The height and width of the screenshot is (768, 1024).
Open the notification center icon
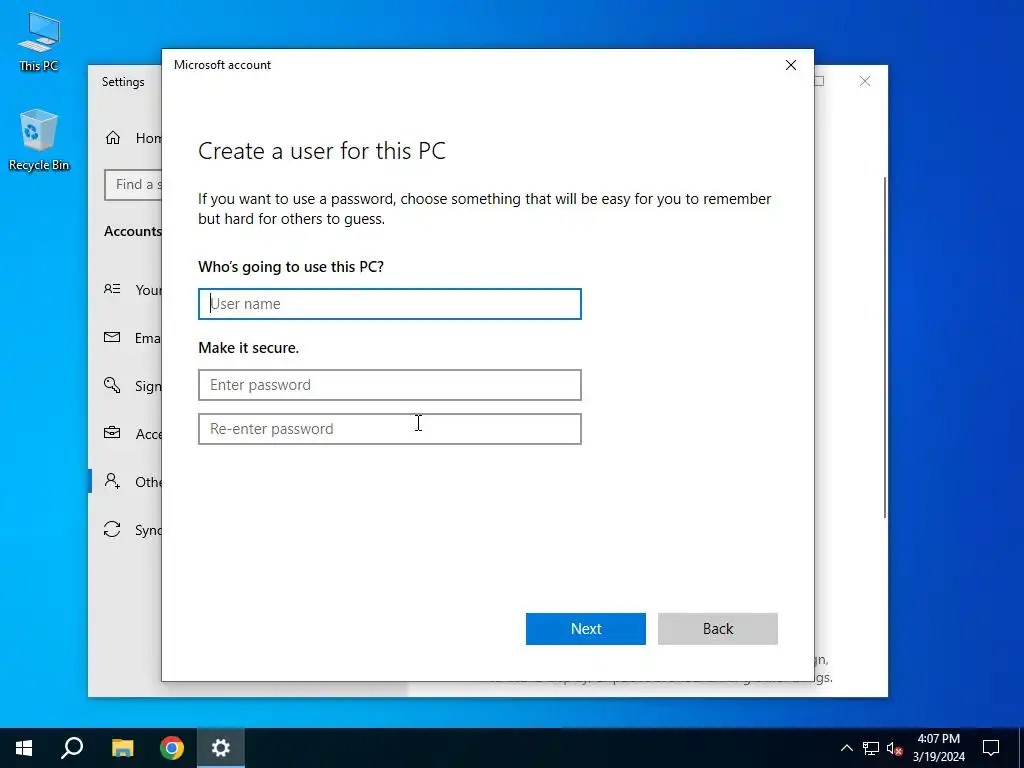tap(991, 748)
